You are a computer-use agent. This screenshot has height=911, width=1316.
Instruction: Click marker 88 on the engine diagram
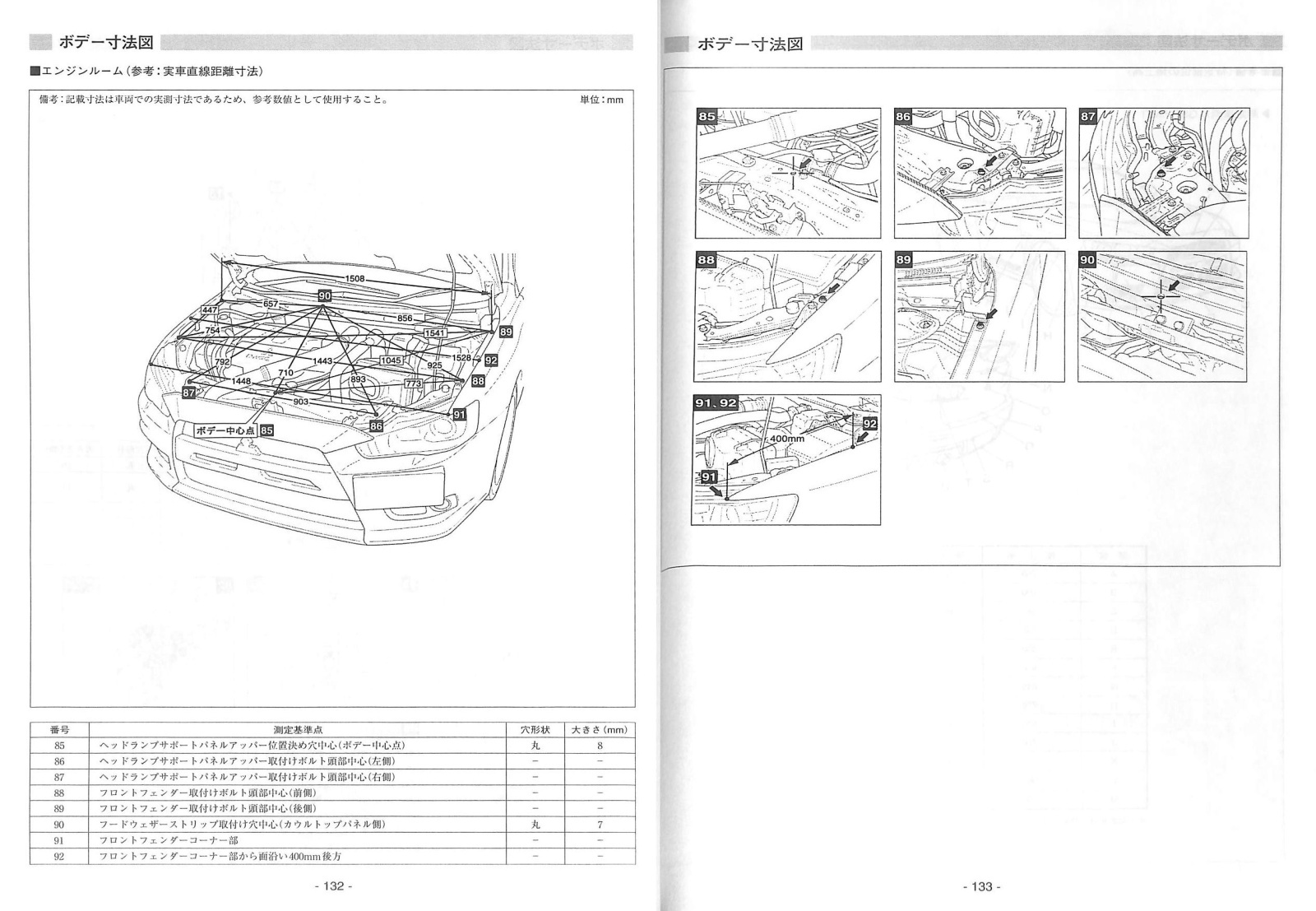tap(478, 382)
